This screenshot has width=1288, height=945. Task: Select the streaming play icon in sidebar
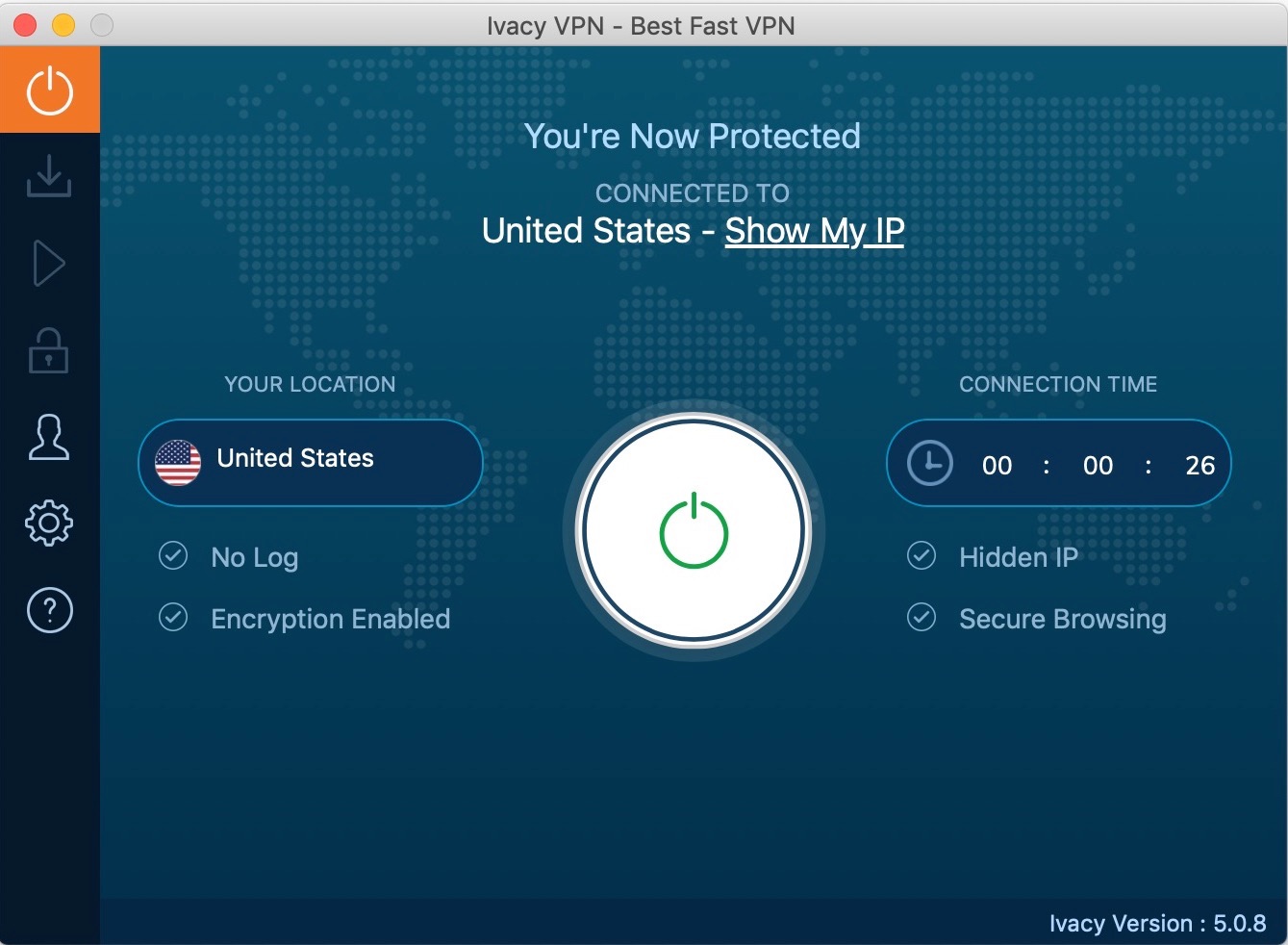pyautogui.click(x=49, y=264)
